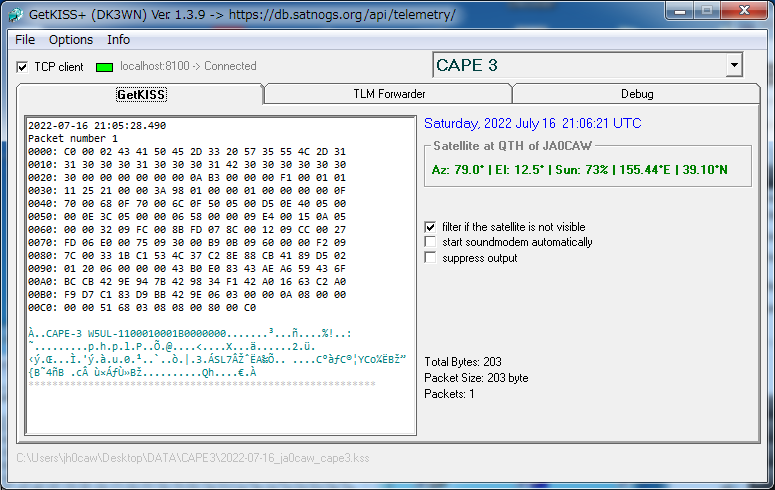775x490 pixels.
Task: Click hex dump row starting with 00A0:
Action: (187, 281)
